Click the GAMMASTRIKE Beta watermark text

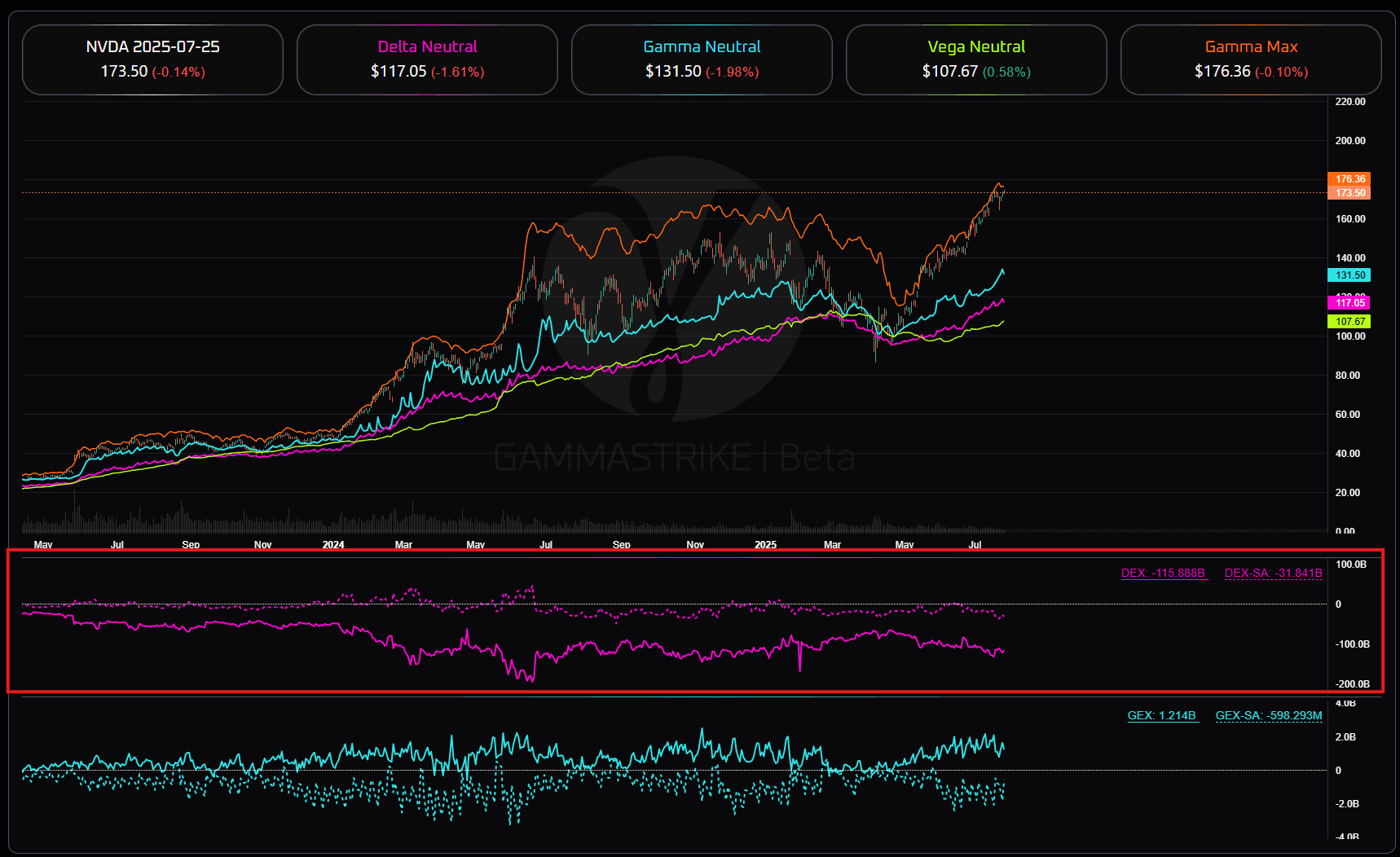(x=674, y=458)
